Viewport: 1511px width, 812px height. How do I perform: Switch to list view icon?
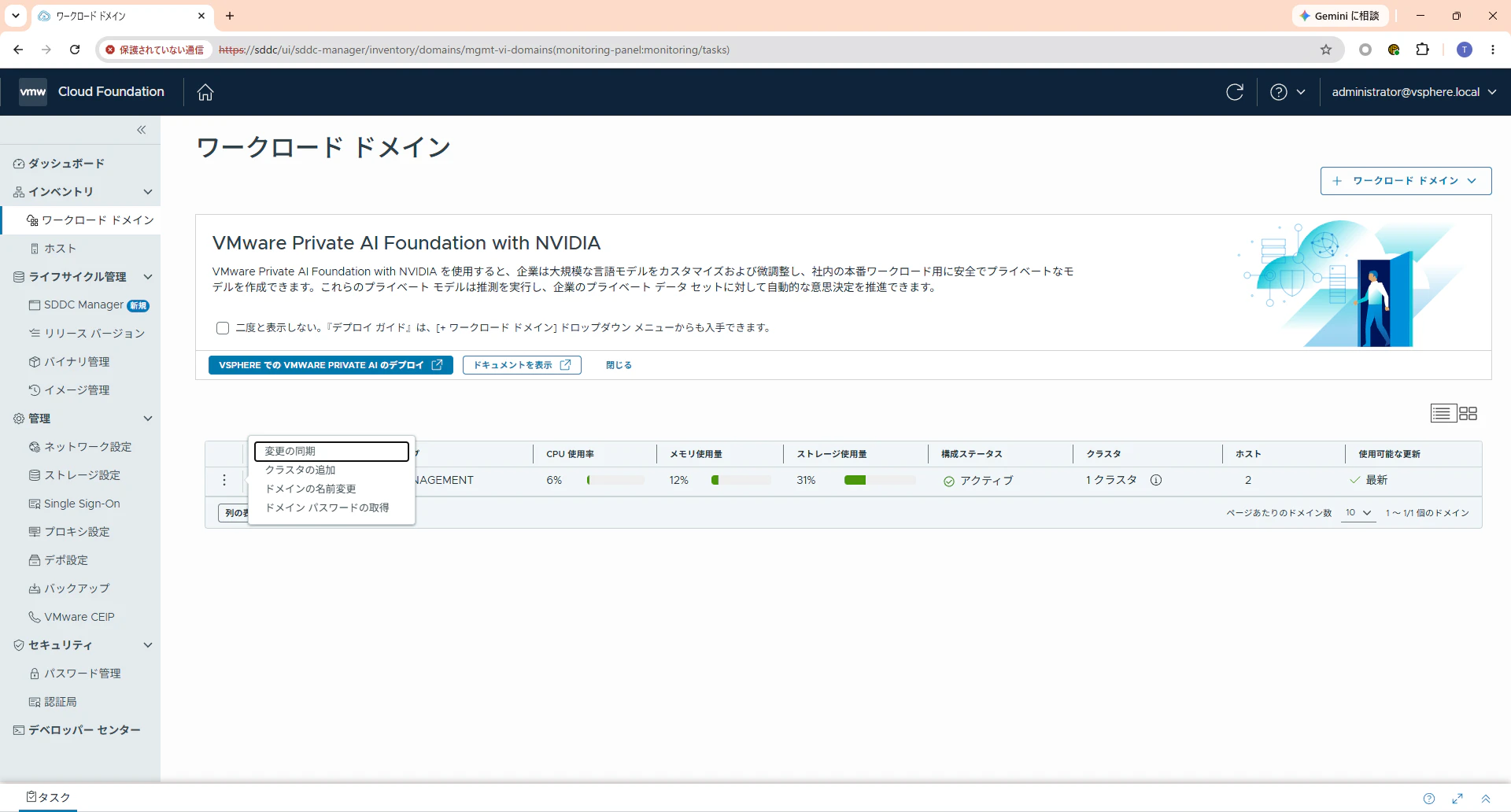(x=1443, y=414)
